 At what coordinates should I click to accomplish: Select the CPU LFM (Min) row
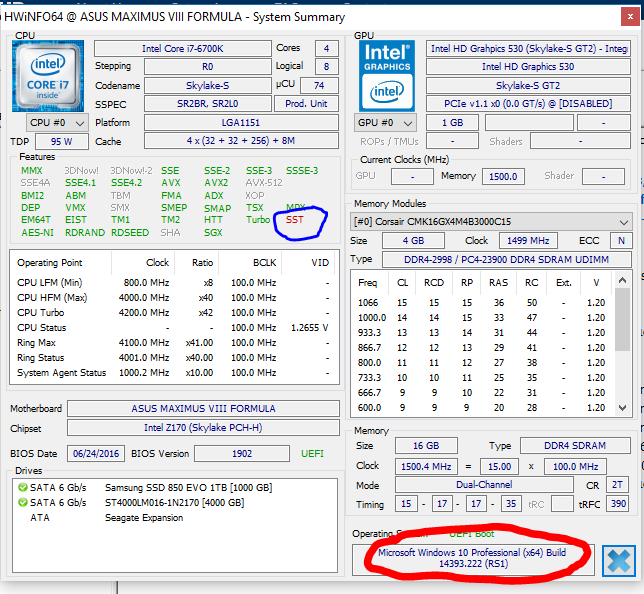click(174, 283)
